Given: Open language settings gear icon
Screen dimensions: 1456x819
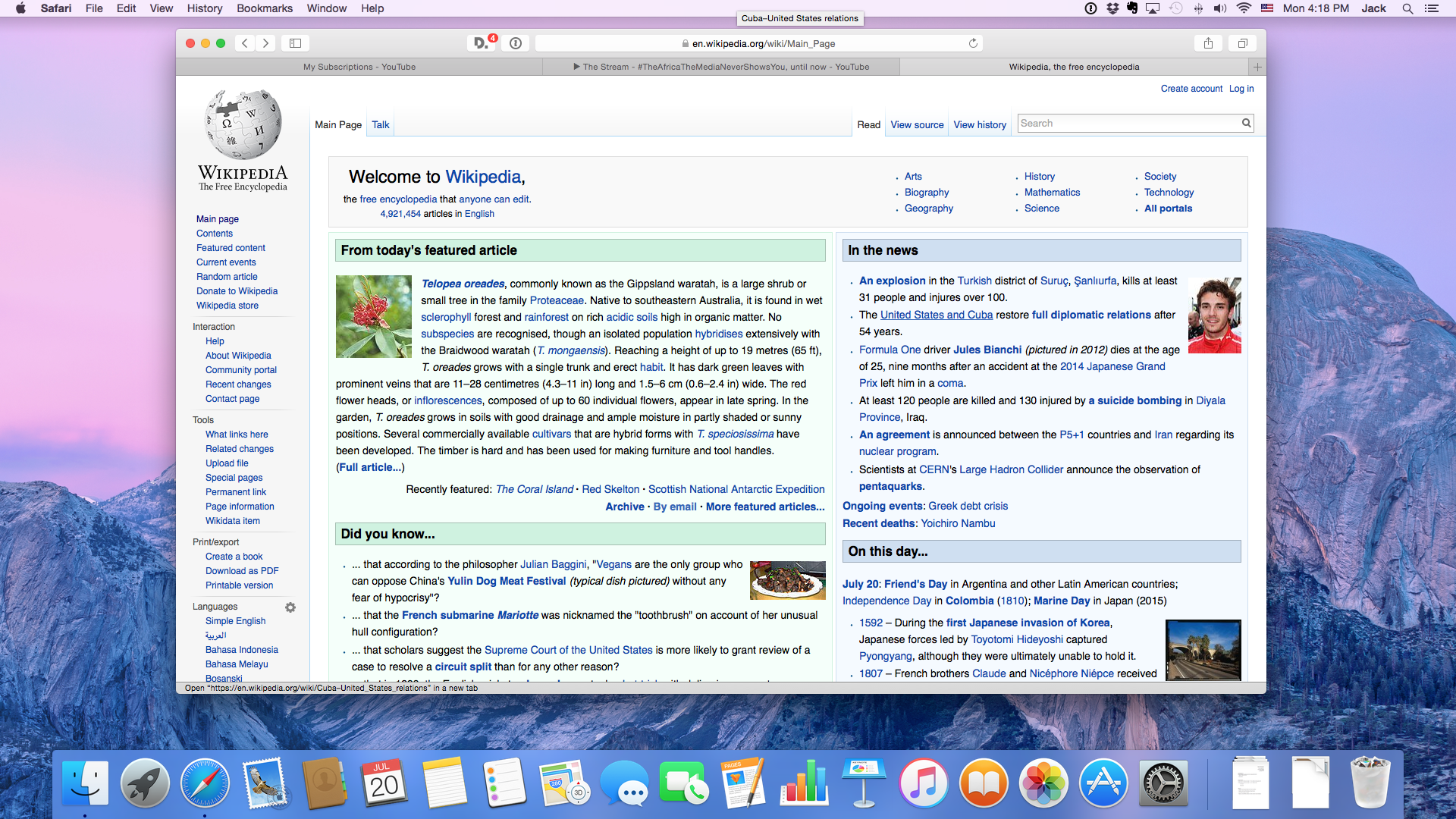Looking at the screenshot, I should tap(290, 607).
